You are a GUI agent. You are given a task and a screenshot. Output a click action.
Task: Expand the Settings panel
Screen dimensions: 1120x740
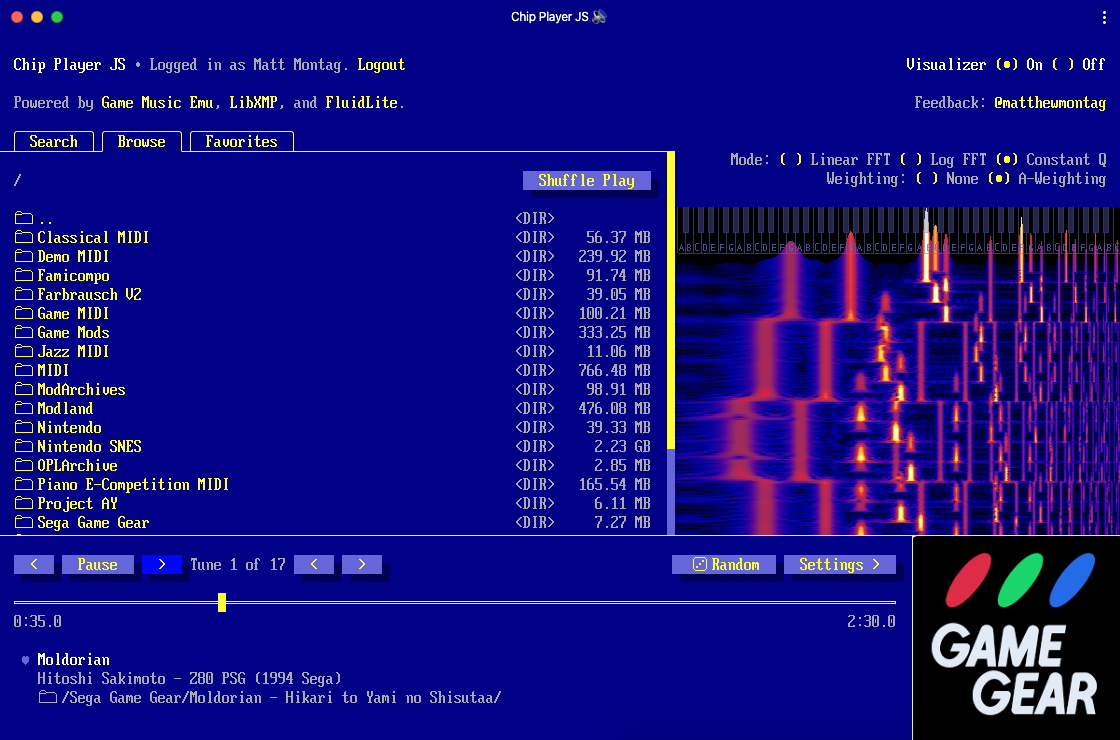[x=839, y=565]
